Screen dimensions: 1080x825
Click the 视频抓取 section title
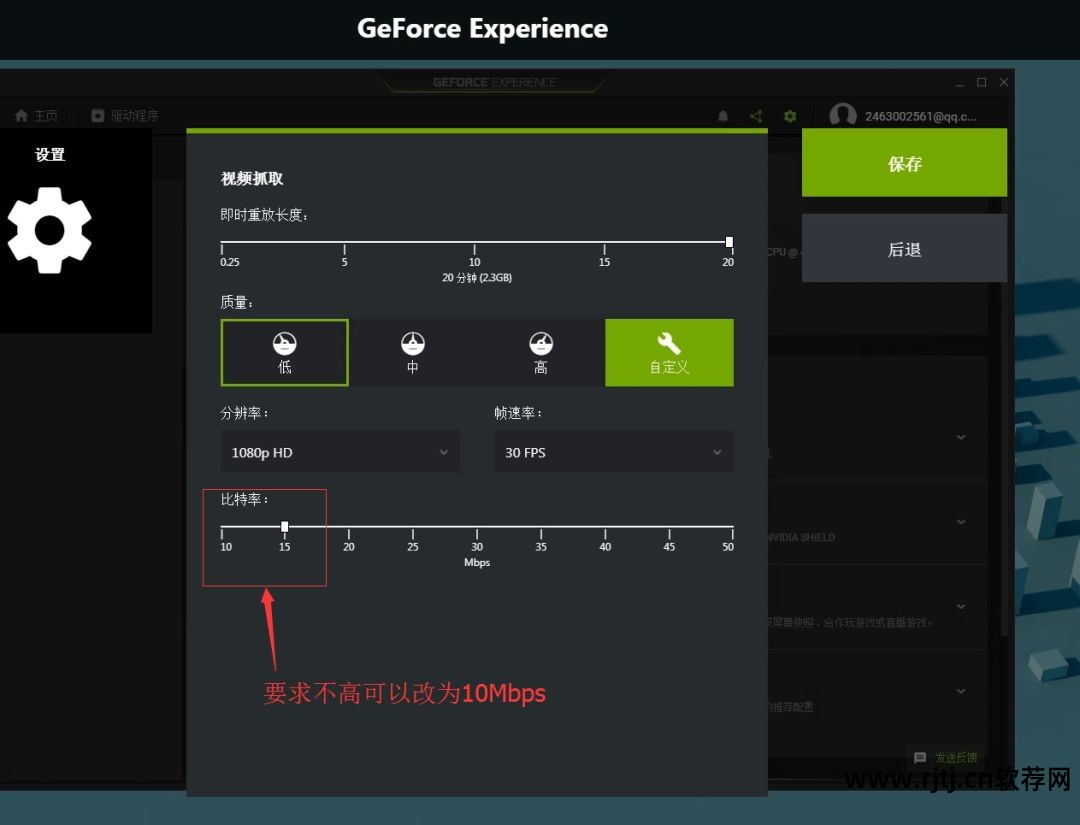(x=251, y=179)
